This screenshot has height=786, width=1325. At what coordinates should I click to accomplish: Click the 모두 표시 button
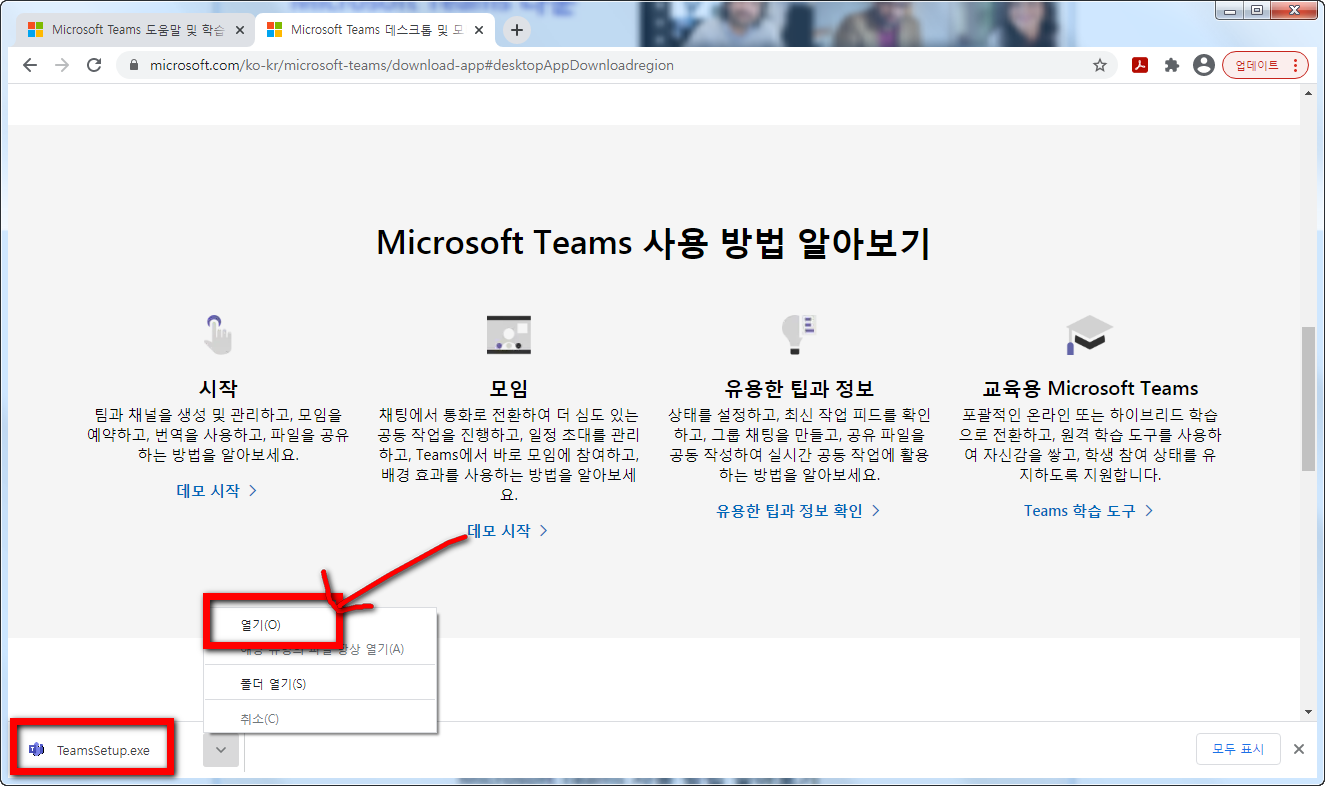(1238, 749)
